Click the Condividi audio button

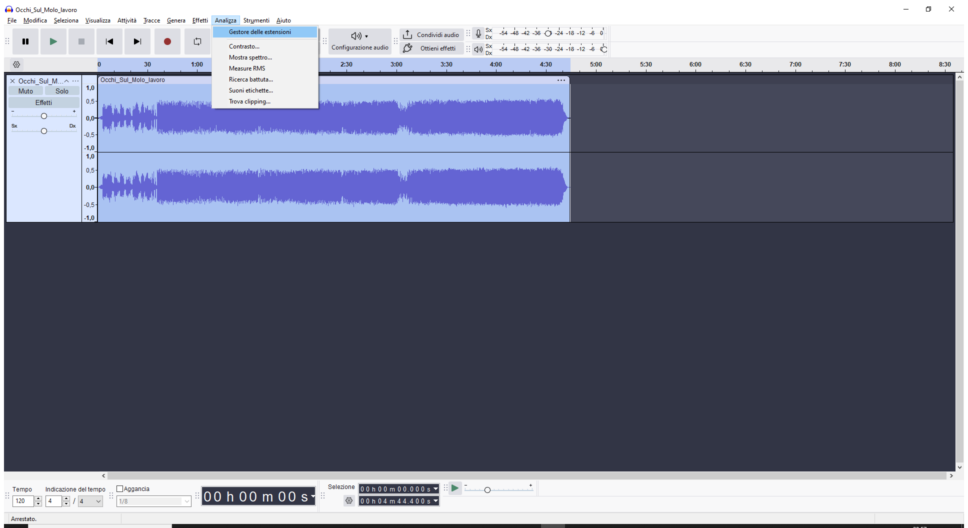click(x=431, y=35)
